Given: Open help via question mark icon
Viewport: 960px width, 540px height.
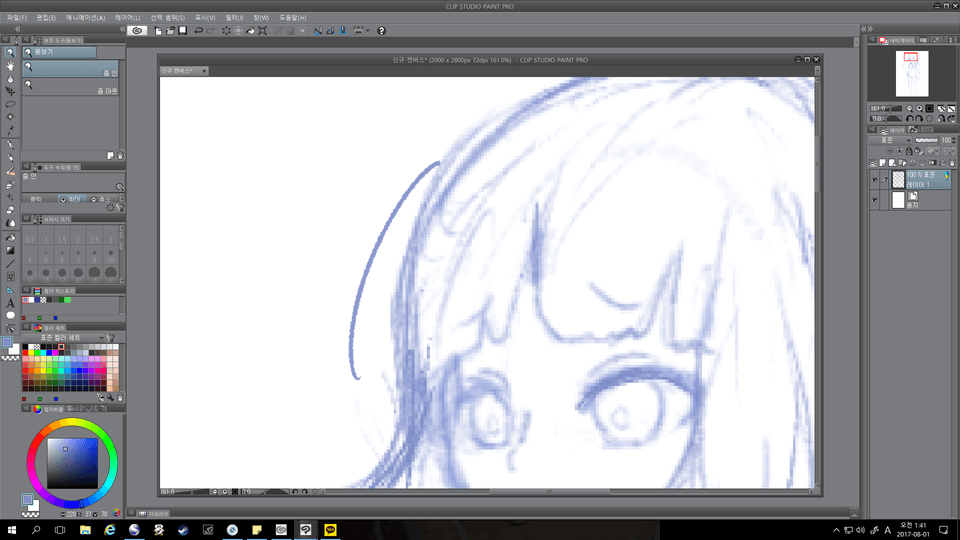Looking at the screenshot, I should tap(381, 31).
